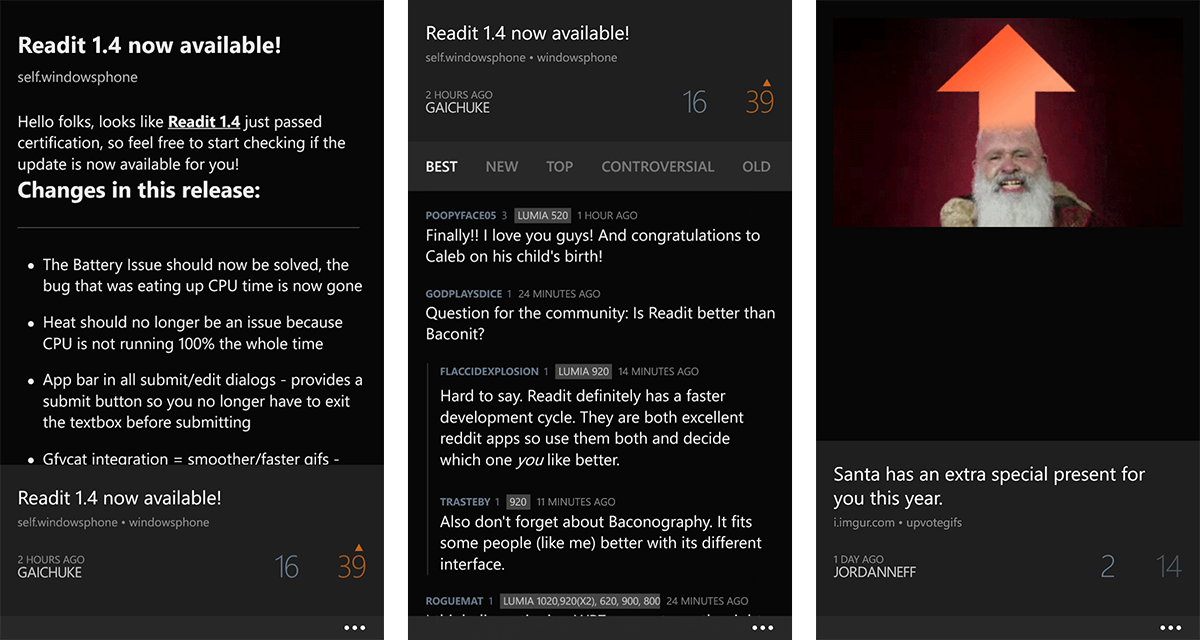1200x640 pixels.
Task: Select username TRASTEBY in comments
Action: click(465, 502)
